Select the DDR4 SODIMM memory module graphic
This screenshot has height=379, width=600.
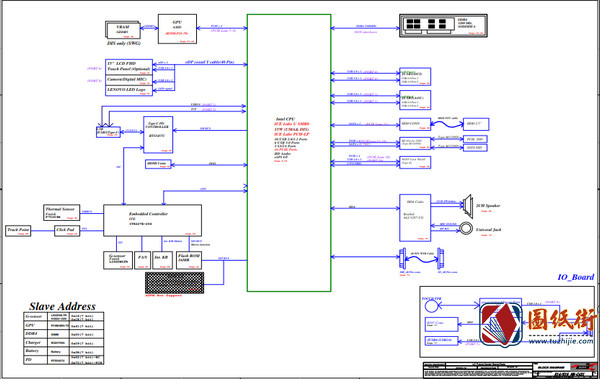(443, 26)
